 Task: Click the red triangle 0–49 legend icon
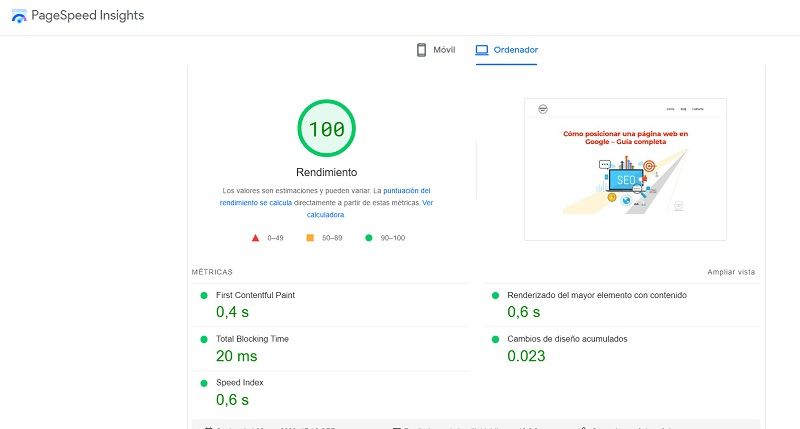[256, 238]
